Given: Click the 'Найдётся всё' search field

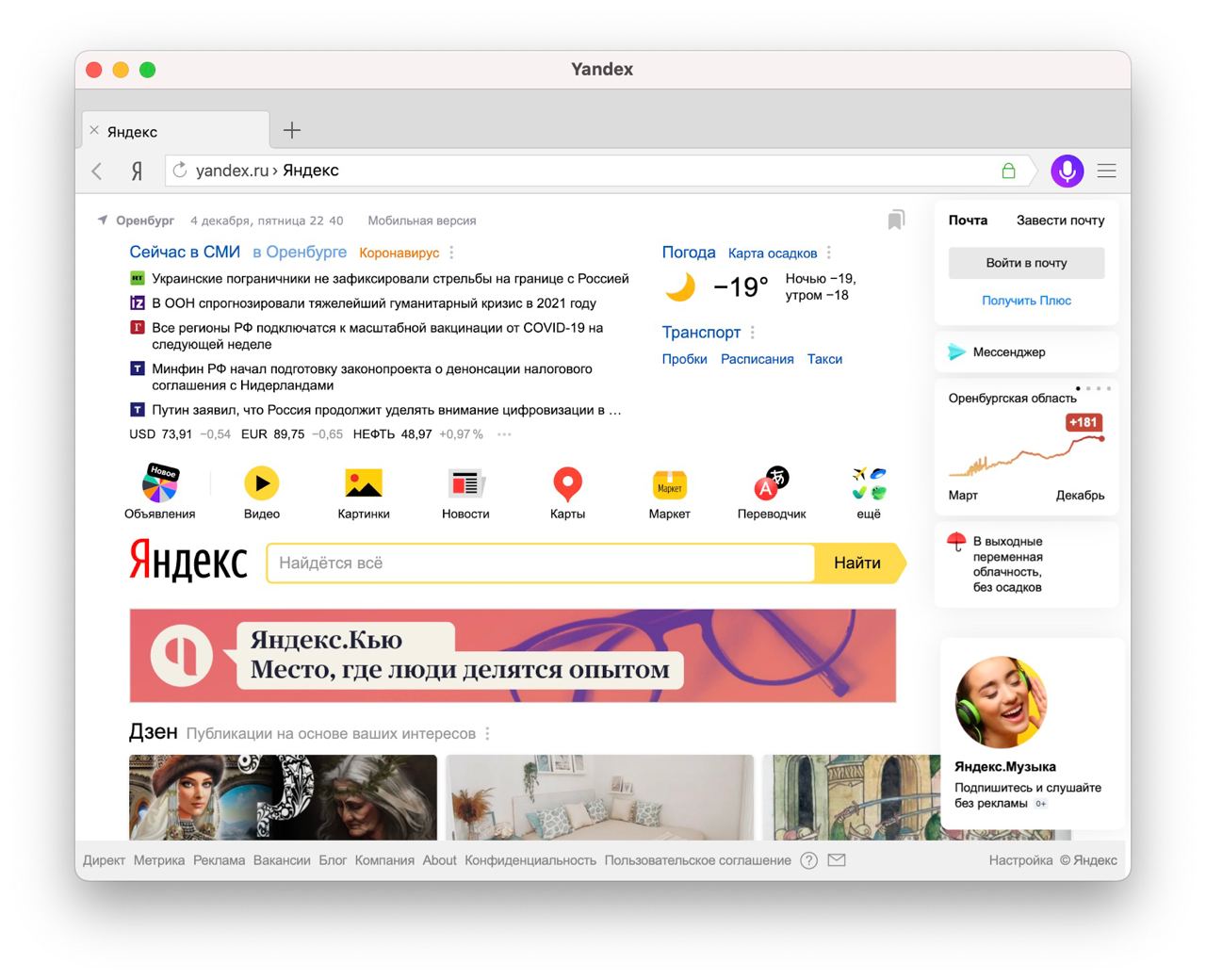Looking at the screenshot, I should tap(541, 563).
